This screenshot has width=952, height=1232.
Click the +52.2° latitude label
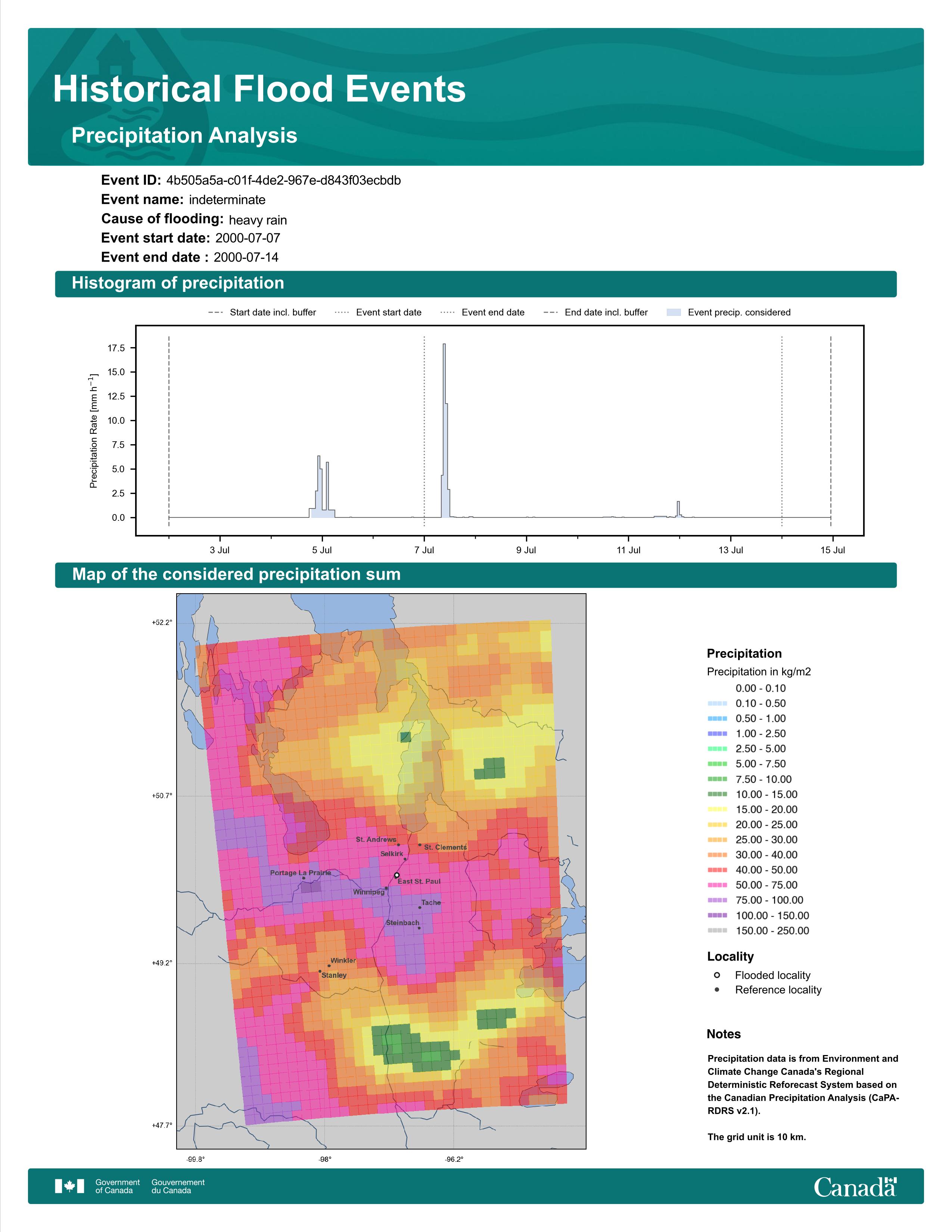pos(162,623)
